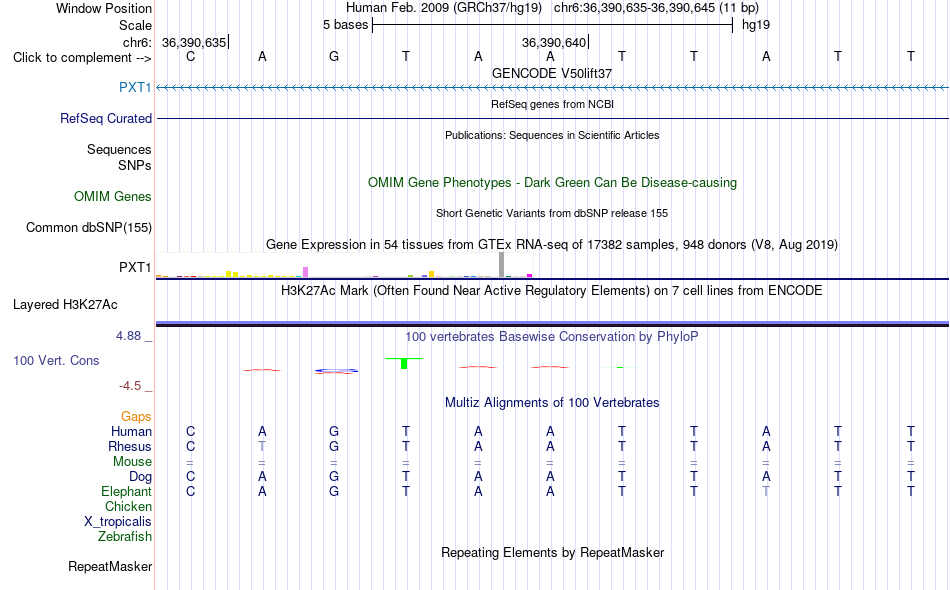Click base C in the Human alignment row

[190, 431]
